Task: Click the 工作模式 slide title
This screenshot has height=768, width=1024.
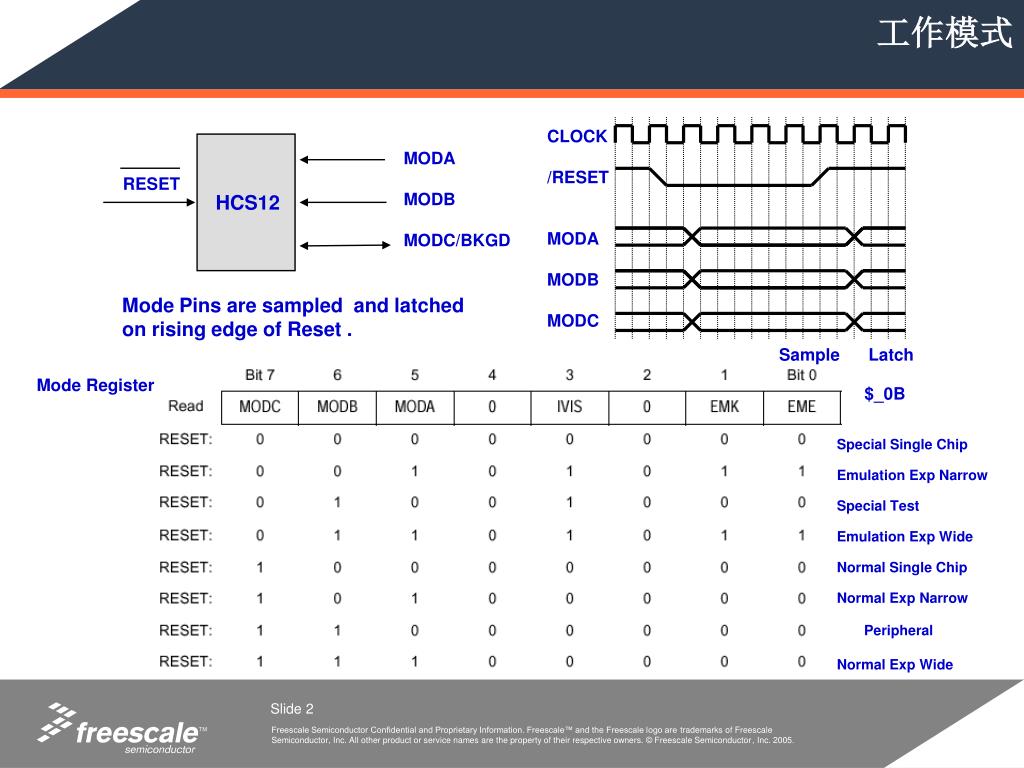Action: coord(944,33)
